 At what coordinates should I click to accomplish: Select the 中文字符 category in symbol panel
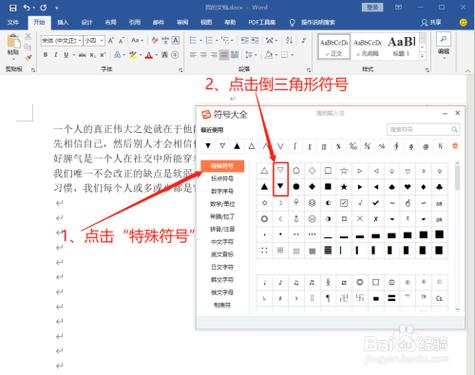[222, 242]
